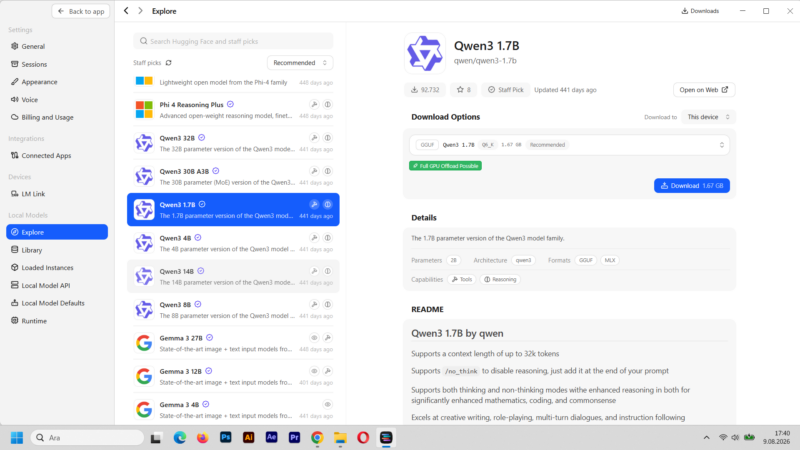The image size is (800, 450).
Task: Click the tools icon on Gemma 3 12B row
Action: [328, 371]
